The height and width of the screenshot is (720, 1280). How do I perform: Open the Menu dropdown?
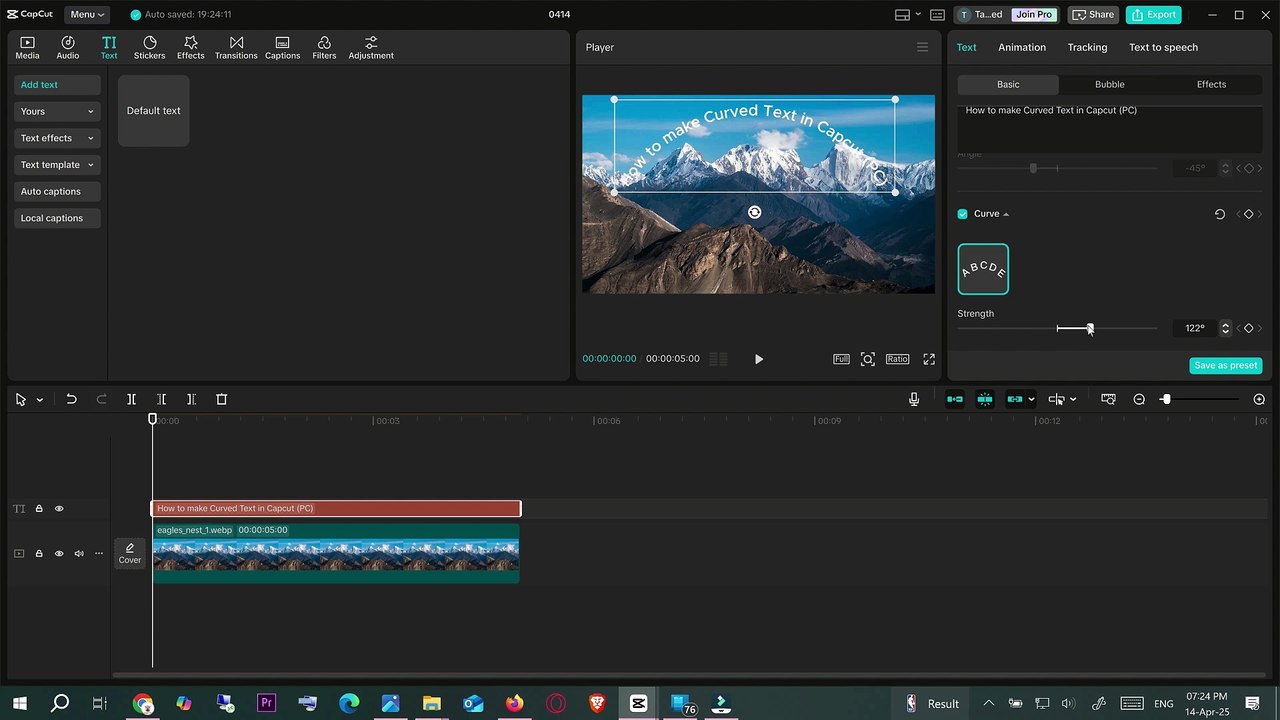[x=87, y=15]
